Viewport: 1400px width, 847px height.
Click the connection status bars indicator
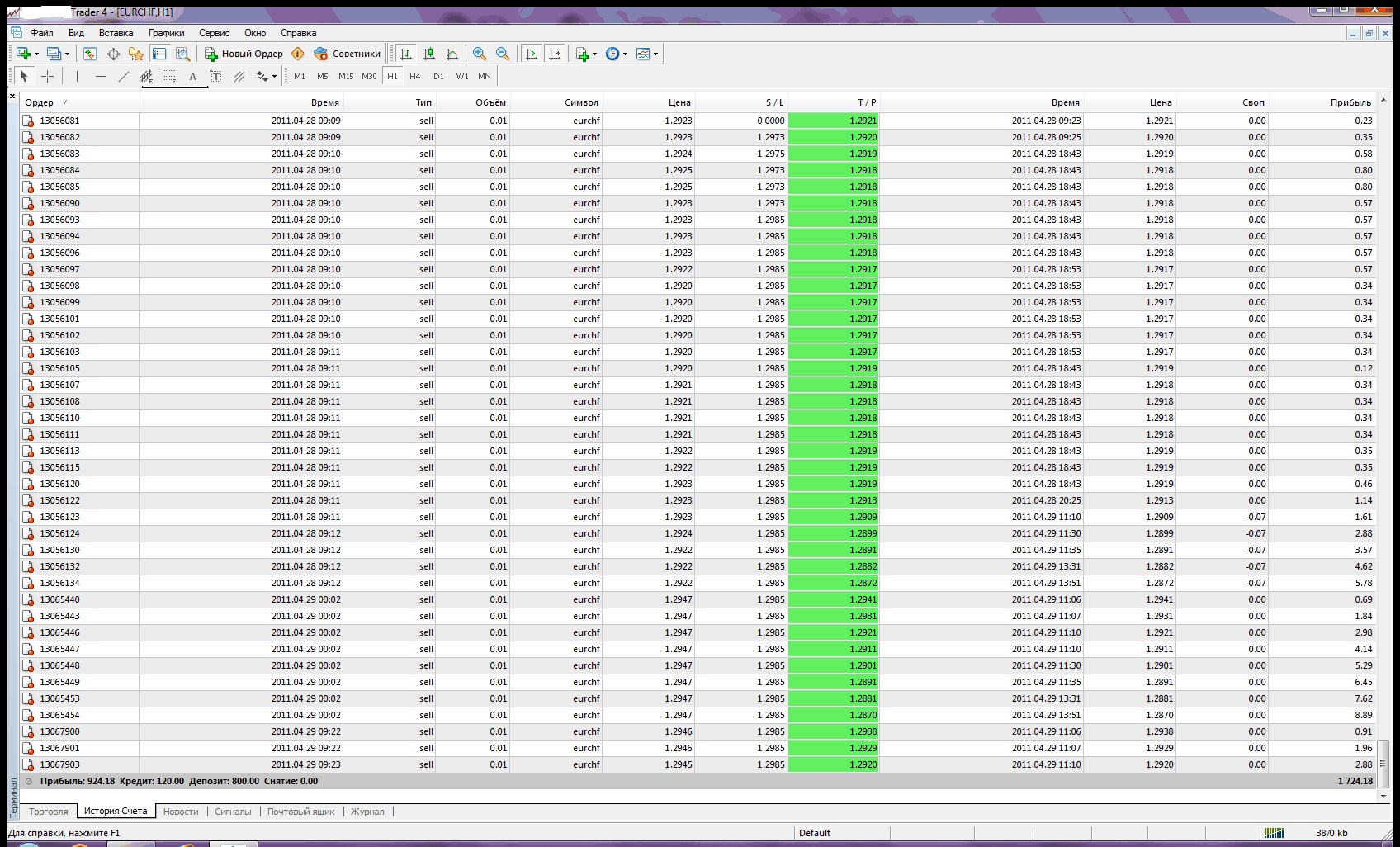coord(1274,833)
